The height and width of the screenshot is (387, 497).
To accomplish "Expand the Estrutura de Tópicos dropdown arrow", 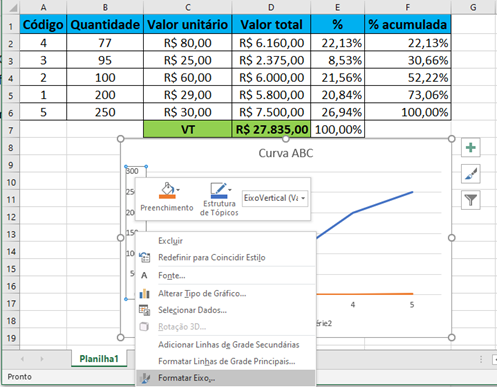I will (x=230, y=190).
